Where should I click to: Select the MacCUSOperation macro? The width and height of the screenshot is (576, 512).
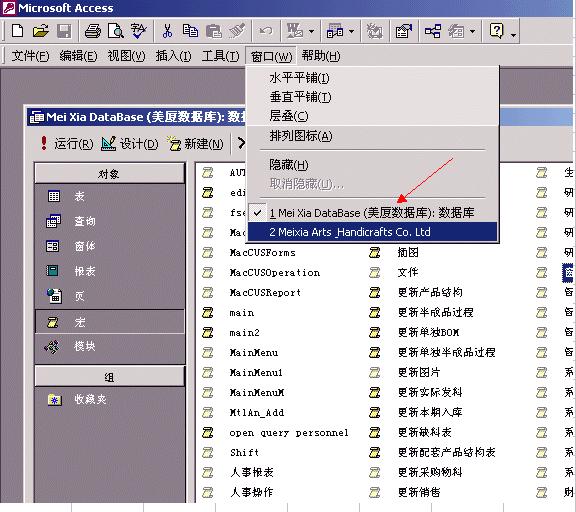tap(274, 273)
